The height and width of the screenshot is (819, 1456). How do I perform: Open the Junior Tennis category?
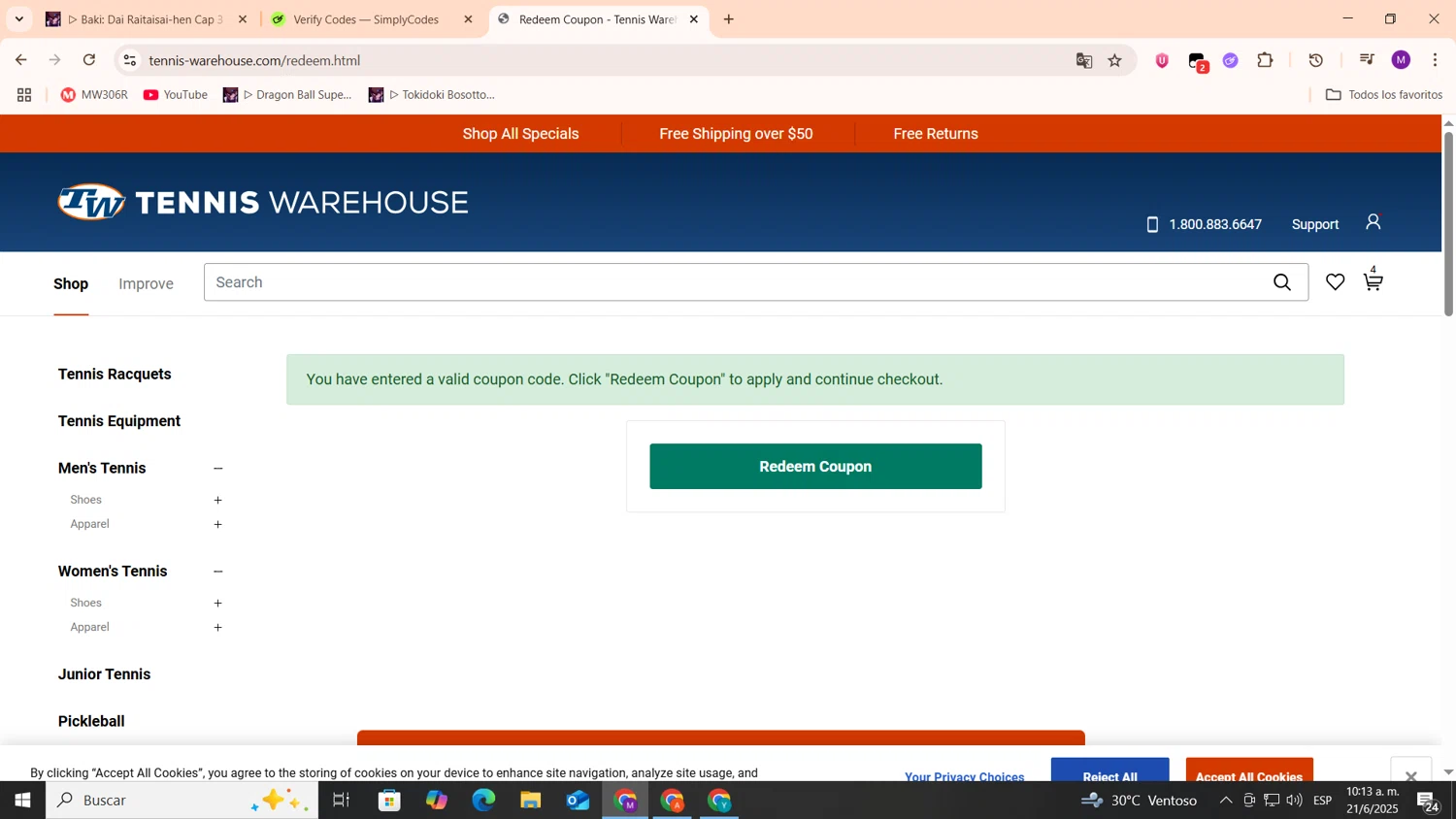(104, 674)
